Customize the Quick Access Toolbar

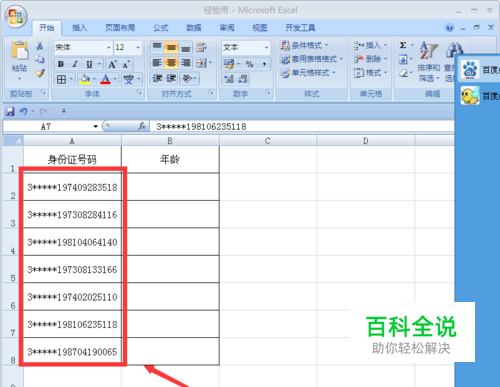pos(64,111)
